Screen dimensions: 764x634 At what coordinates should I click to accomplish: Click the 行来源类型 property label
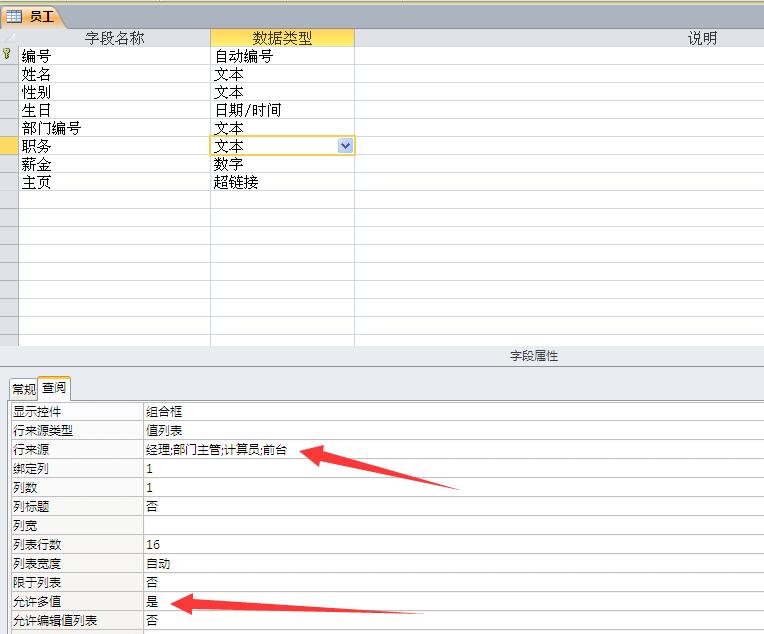point(77,431)
